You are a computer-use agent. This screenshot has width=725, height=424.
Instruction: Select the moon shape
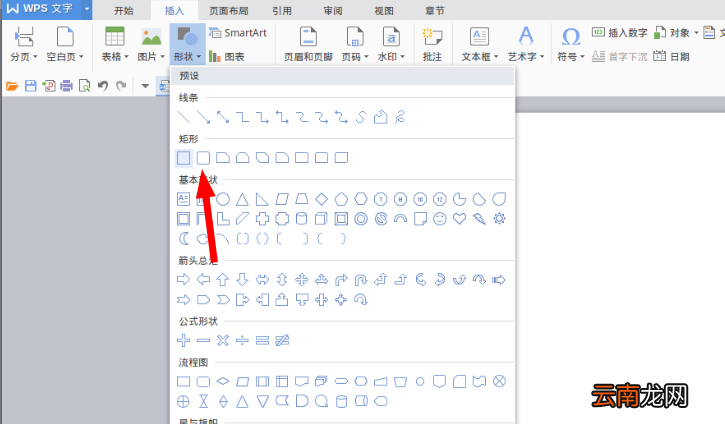coord(184,239)
